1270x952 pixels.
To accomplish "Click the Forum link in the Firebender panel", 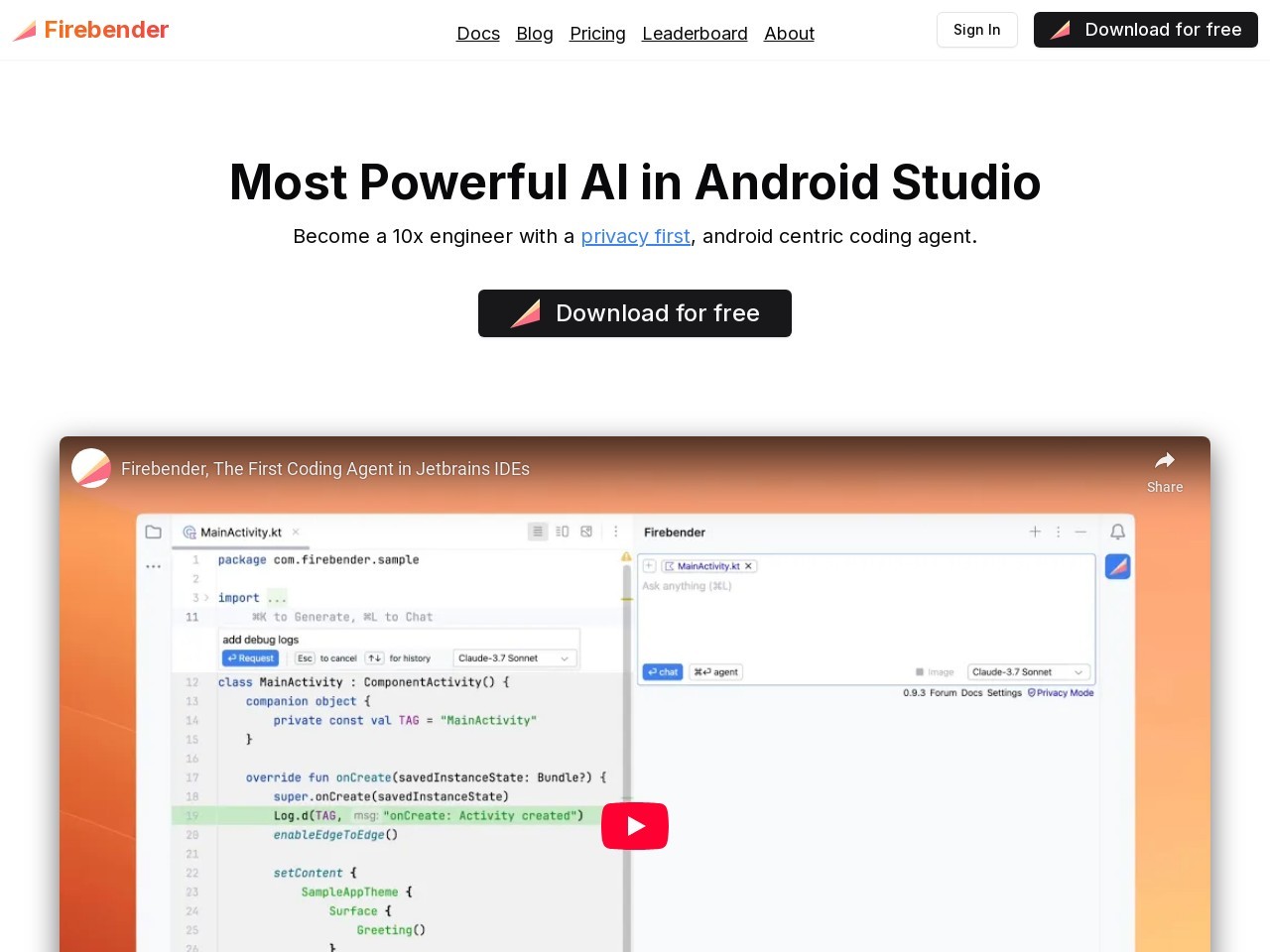I will 943,693.
